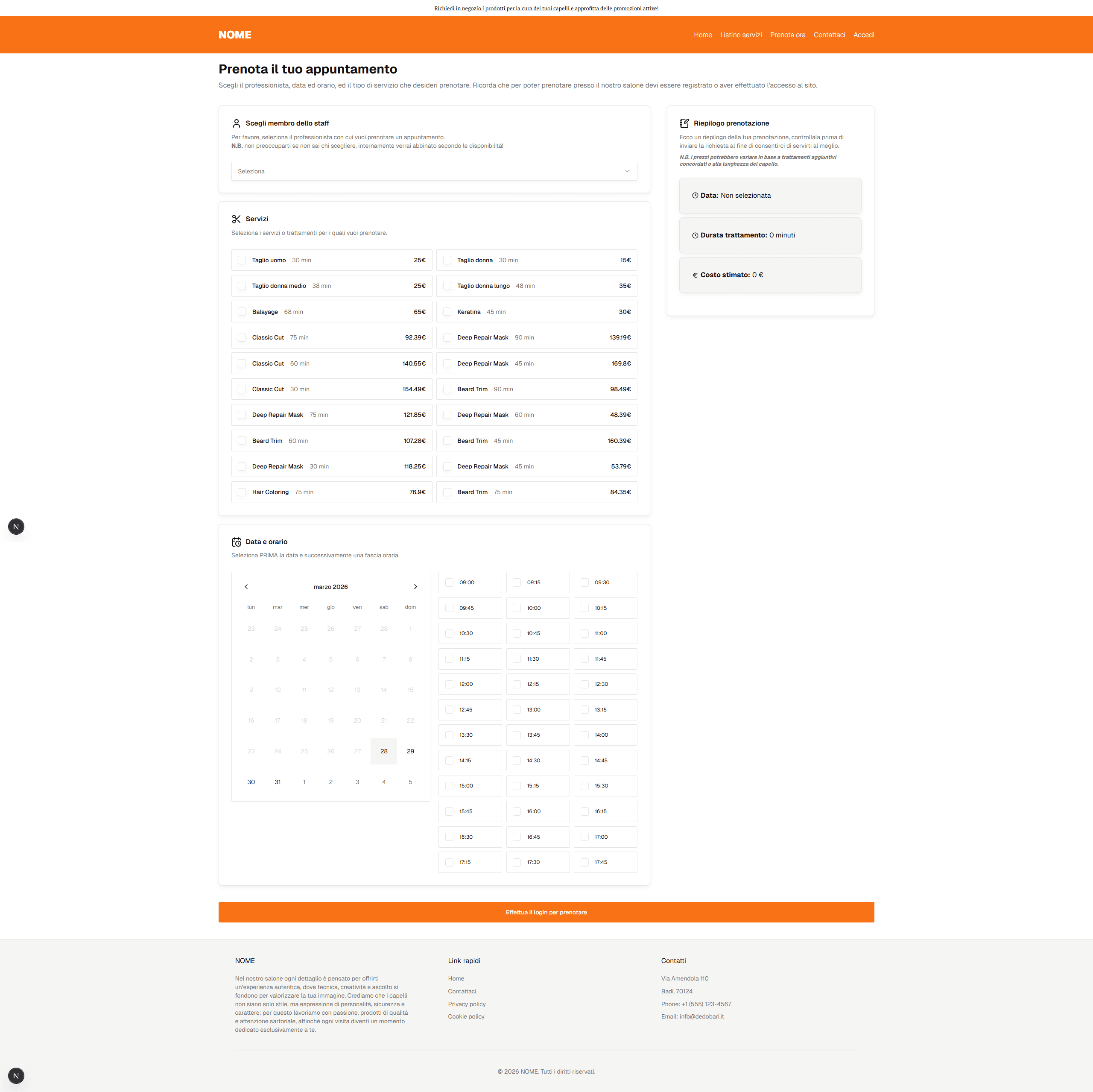This screenshot has height=1092, width=1093.
Task: Click Effettua il login per prenotare button
Action: click(546, 912)
